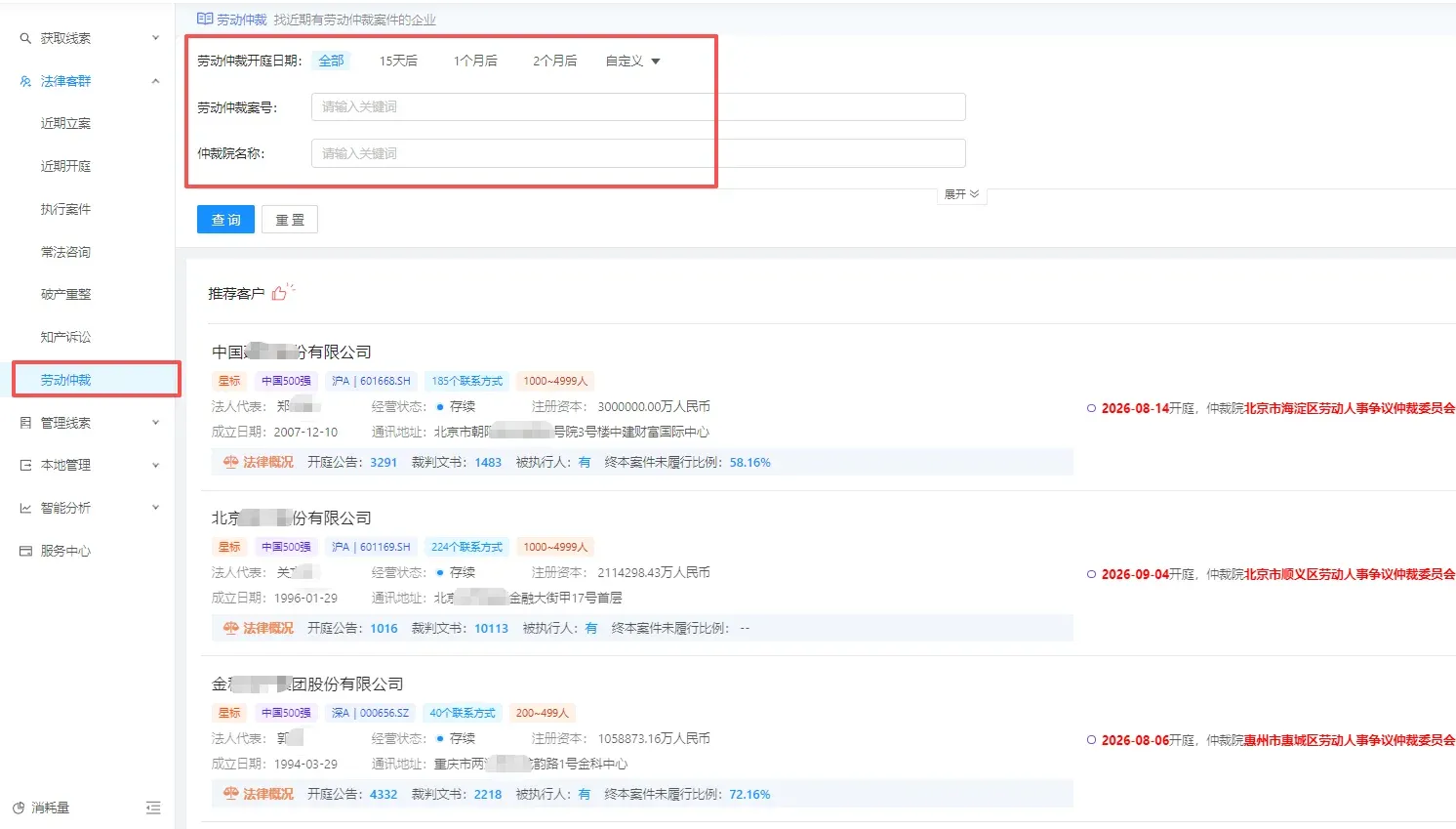Click the 本地管理 sidebar icon
Viewport: 1456px width, 829px height.
point(25,466)
